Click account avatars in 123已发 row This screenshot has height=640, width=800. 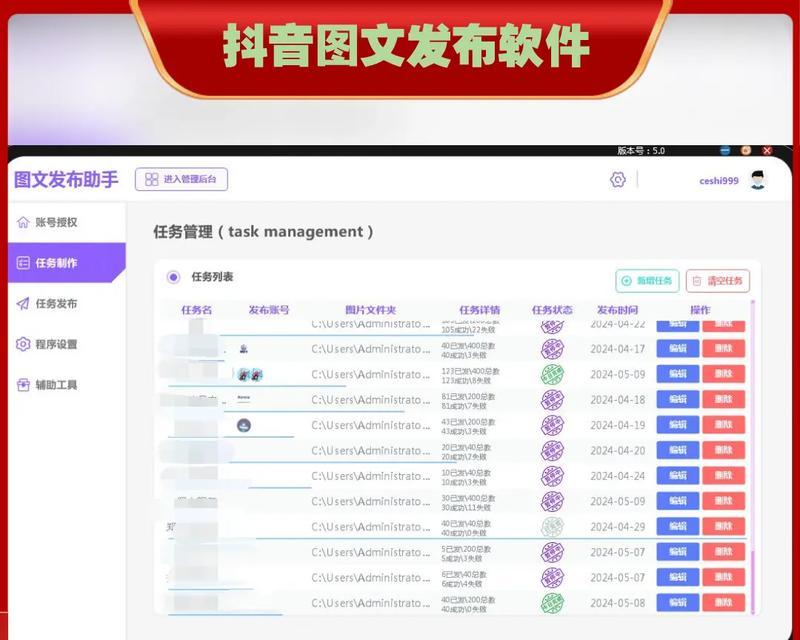tap(249, 375)
